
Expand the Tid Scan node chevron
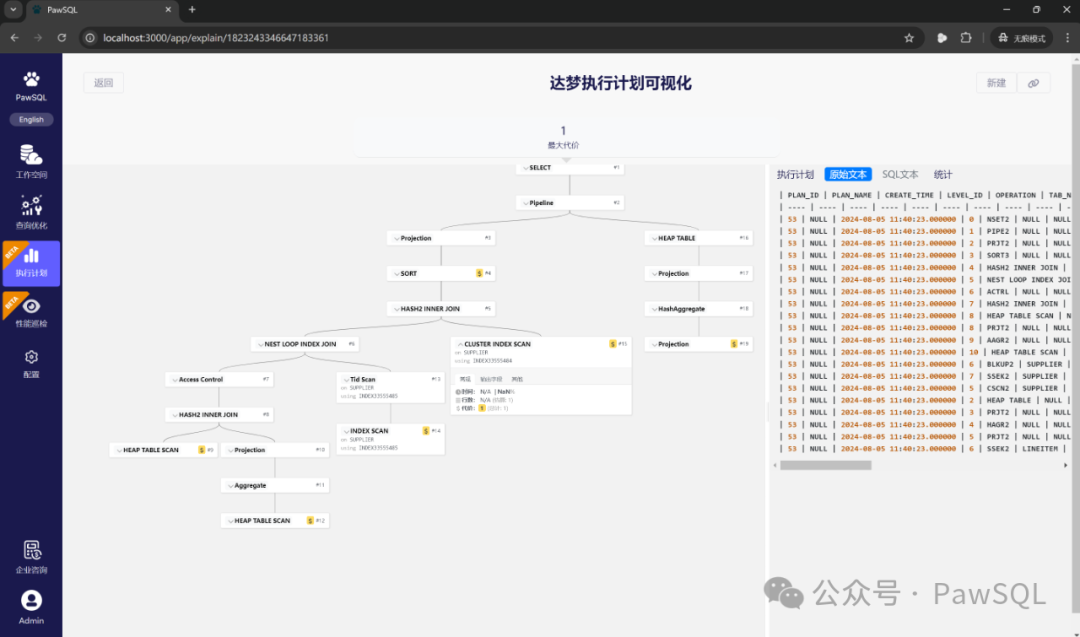(x=346, y=379)
